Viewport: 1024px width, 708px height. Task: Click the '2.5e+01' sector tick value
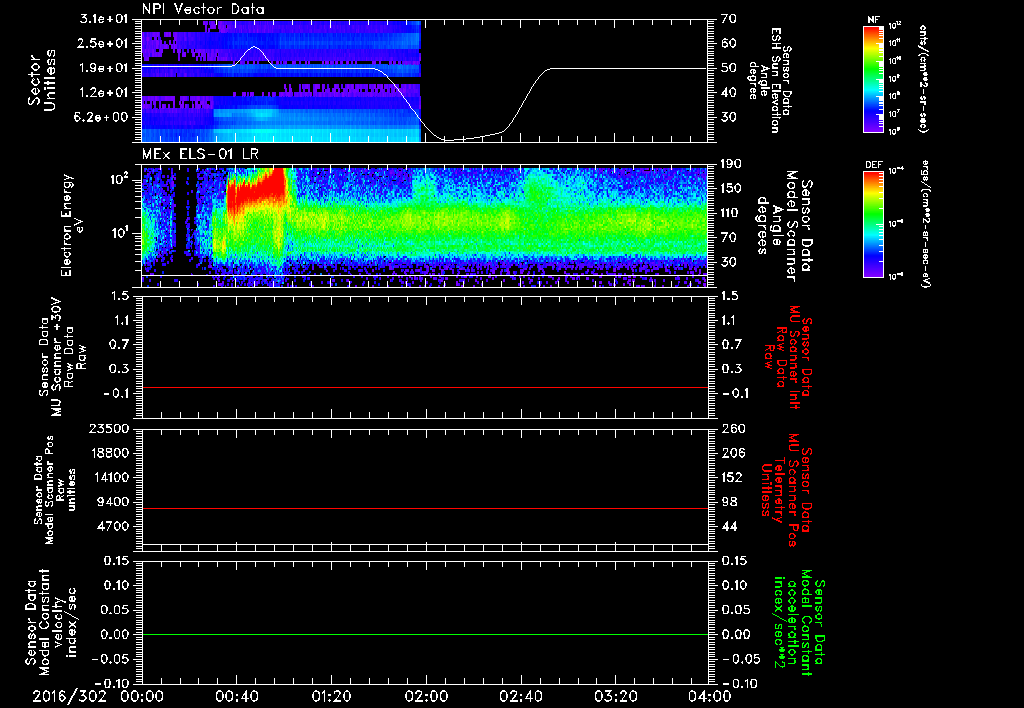click(x=104, y=43)
